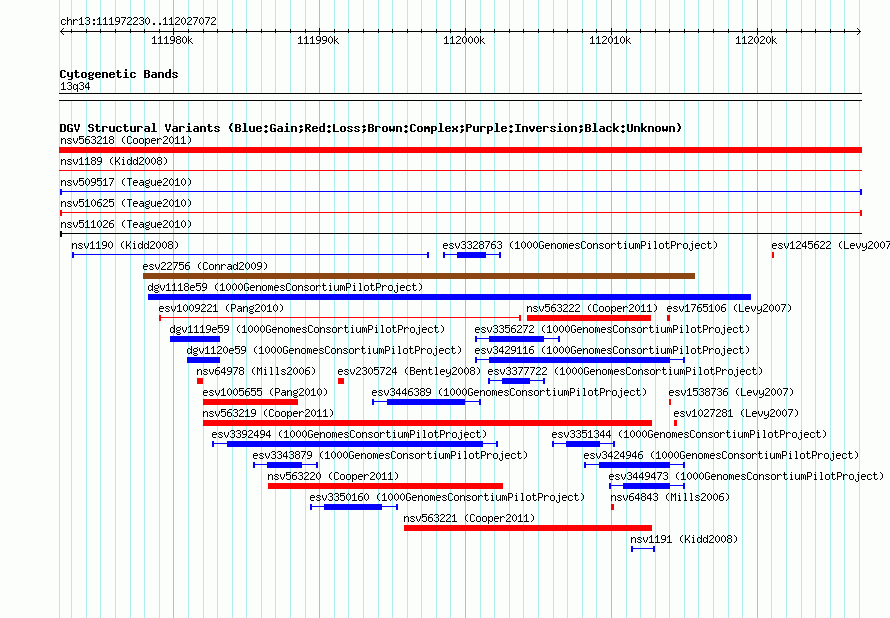Viewport: 890px width, 618px height.
Task: Click the dgv1119e59 variant label
Action: [x=307, y=329]
